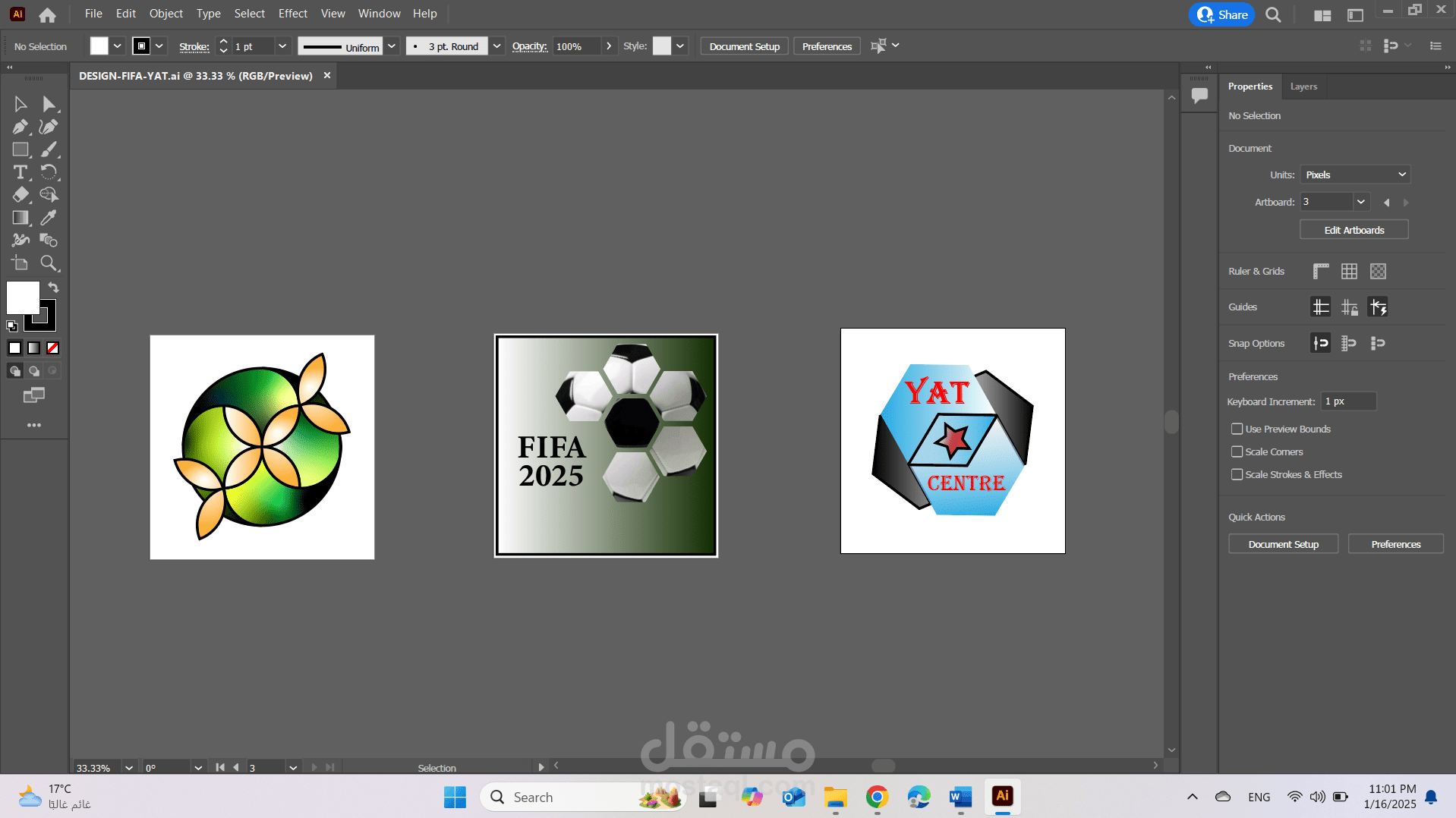Click Edit Artboards button
This screenshot has width=1456, height=818.
click(1354, 230)
